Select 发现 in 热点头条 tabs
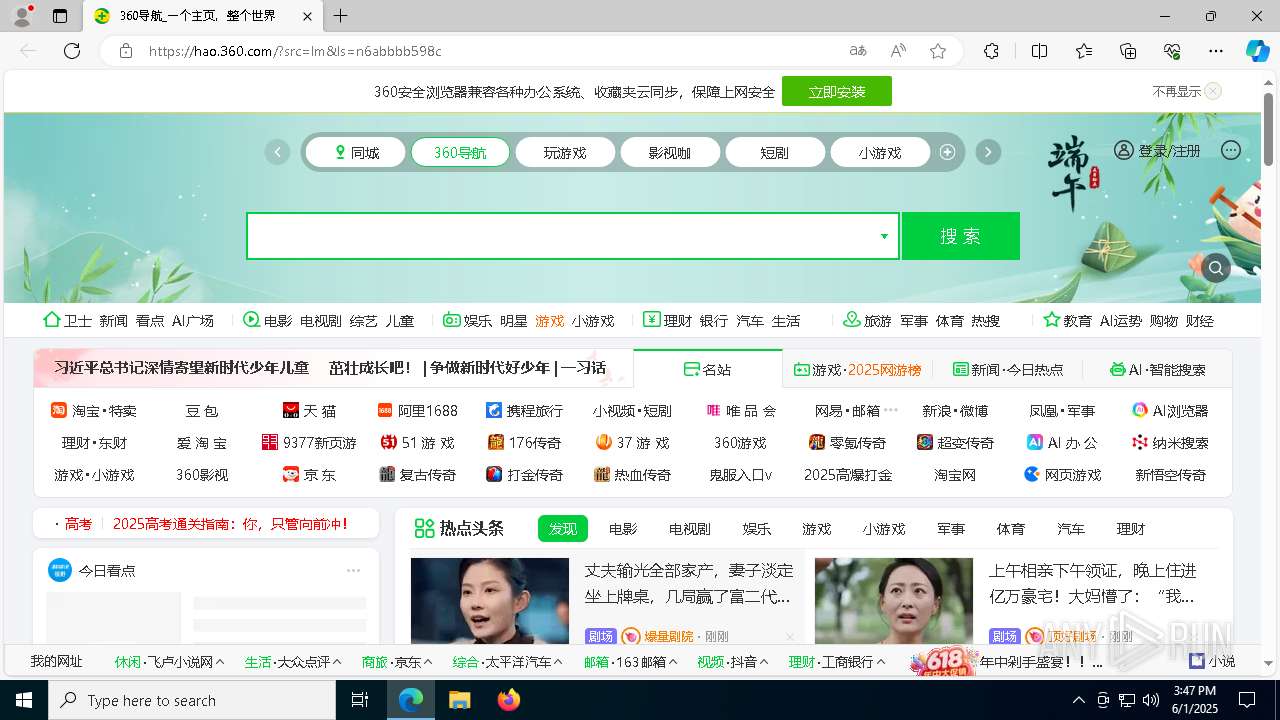The image size is (1280, 720). pyautogui.click(x=563, y=528)
